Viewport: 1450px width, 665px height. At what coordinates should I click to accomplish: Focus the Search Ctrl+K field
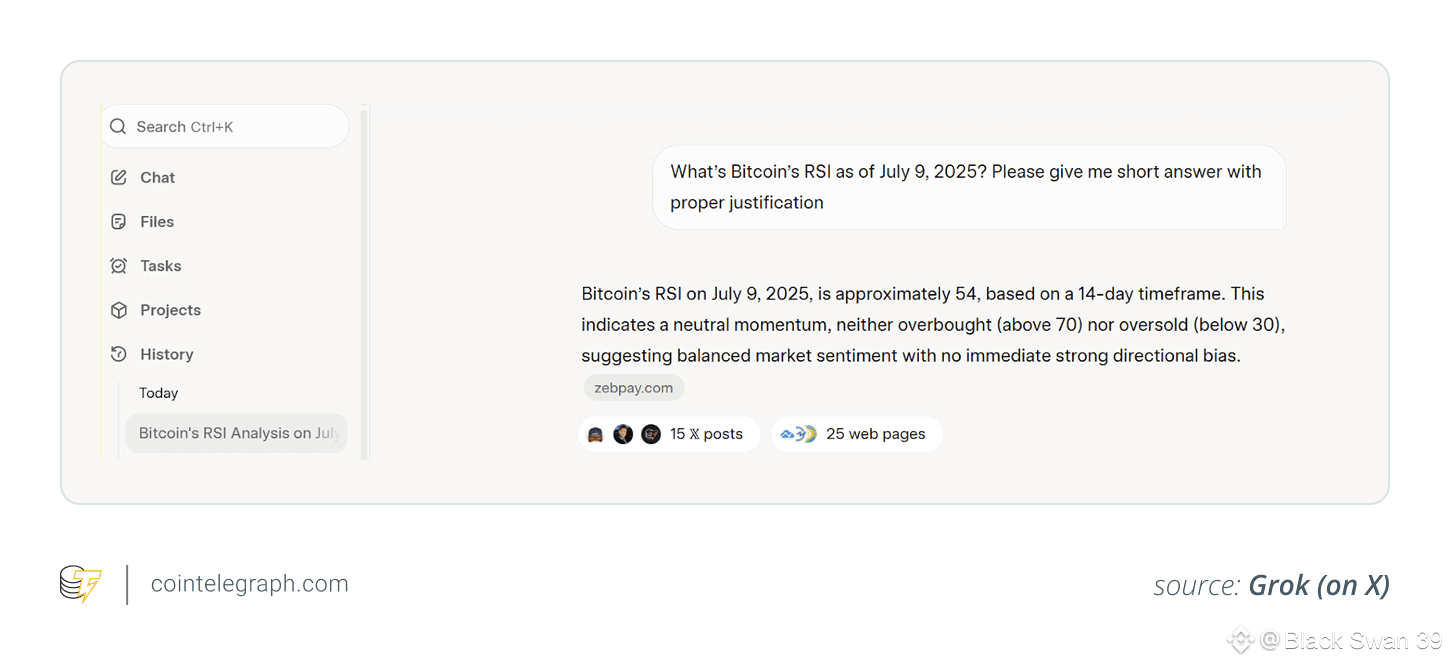(x=225, y=127)
